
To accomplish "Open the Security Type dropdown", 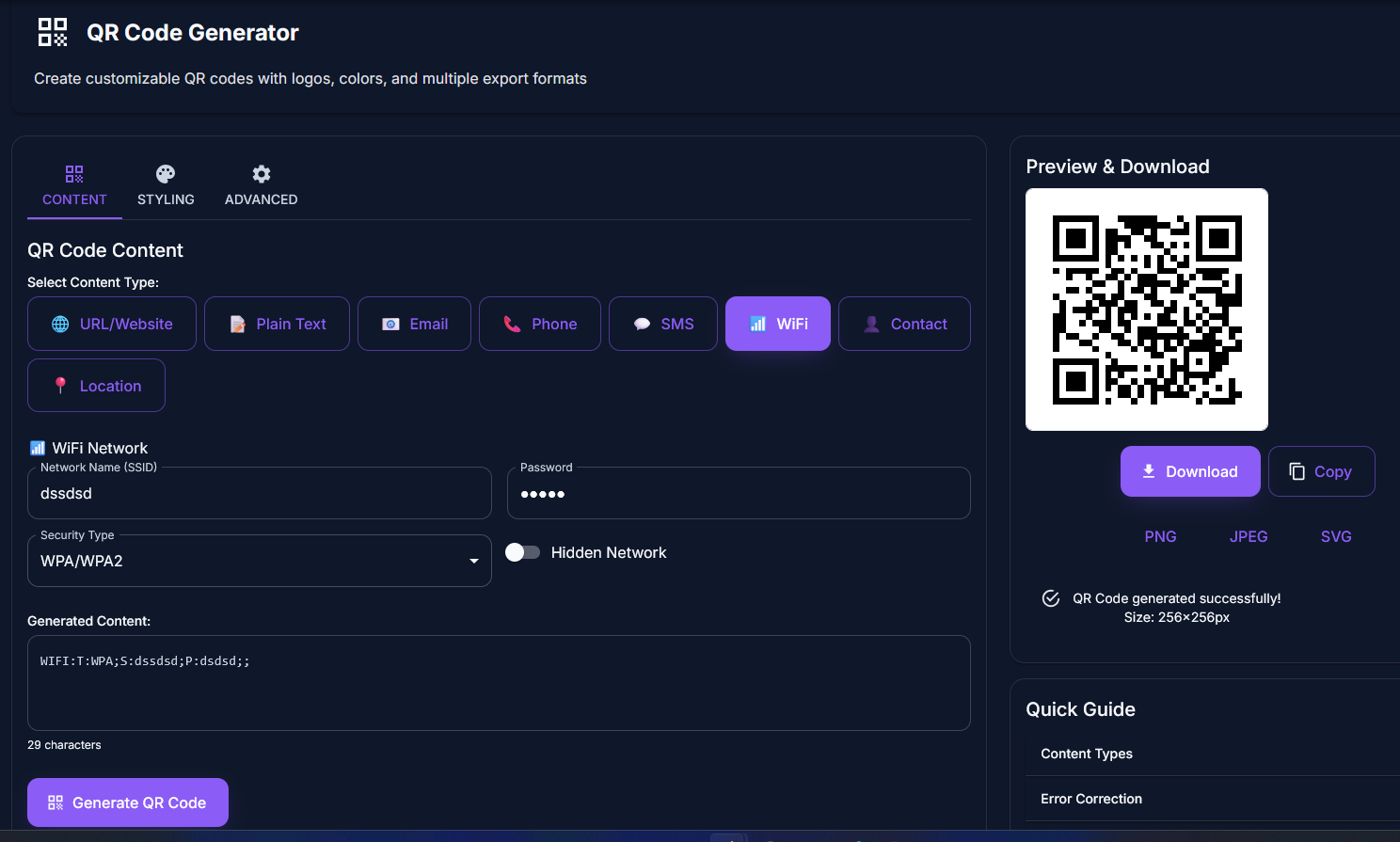I will pyautogui.click(x=260, y=561).
